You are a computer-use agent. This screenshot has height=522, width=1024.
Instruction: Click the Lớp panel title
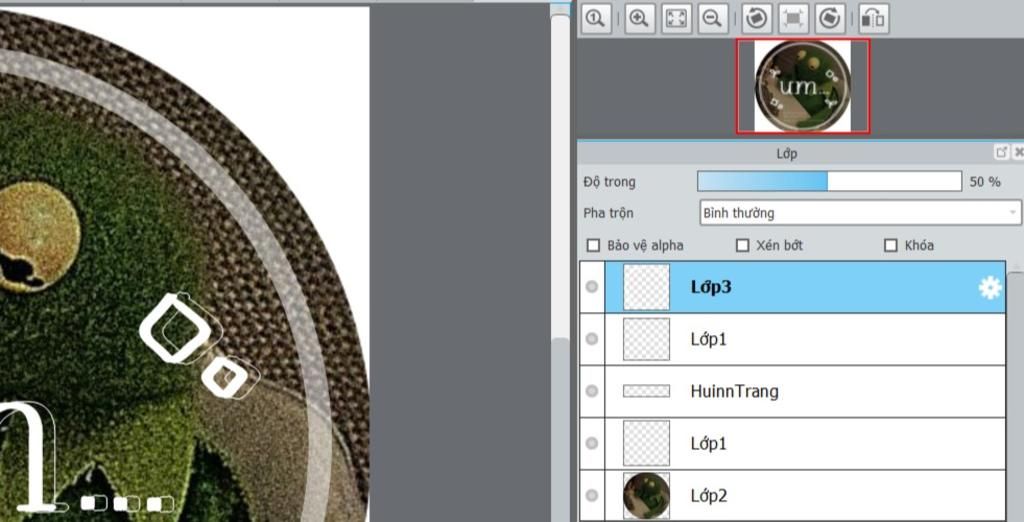coord(786,154)
